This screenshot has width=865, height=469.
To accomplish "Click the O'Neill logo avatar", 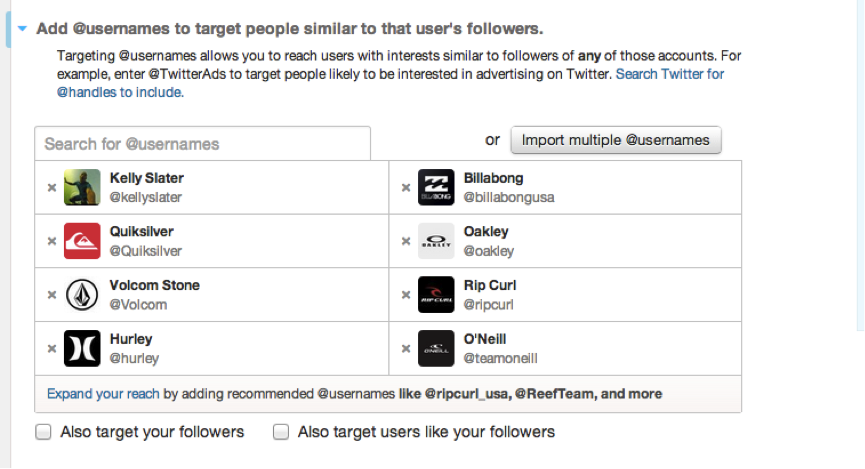I will [436, 348].
